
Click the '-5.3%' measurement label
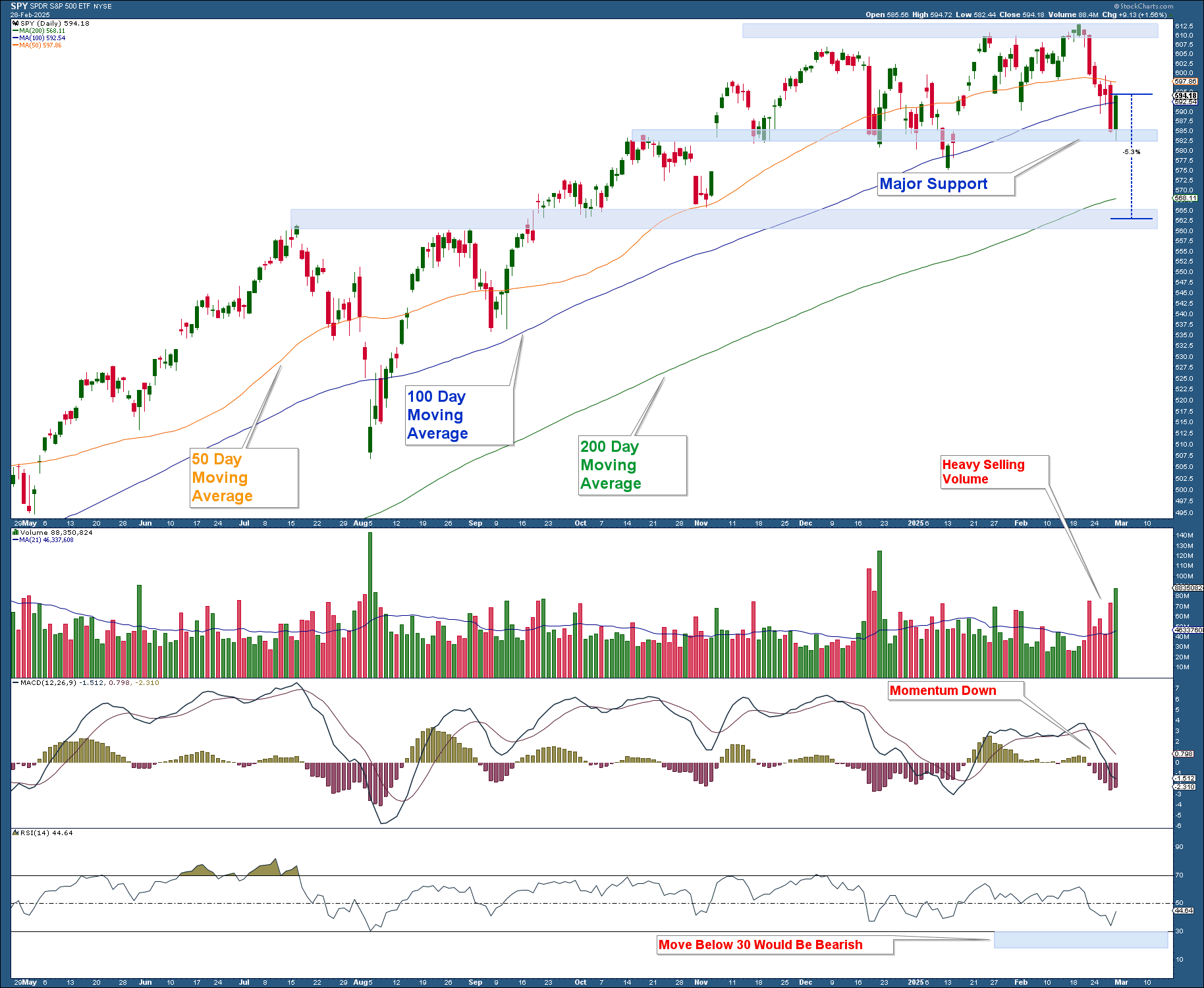pyautogui.click(x=1132, y=152)
